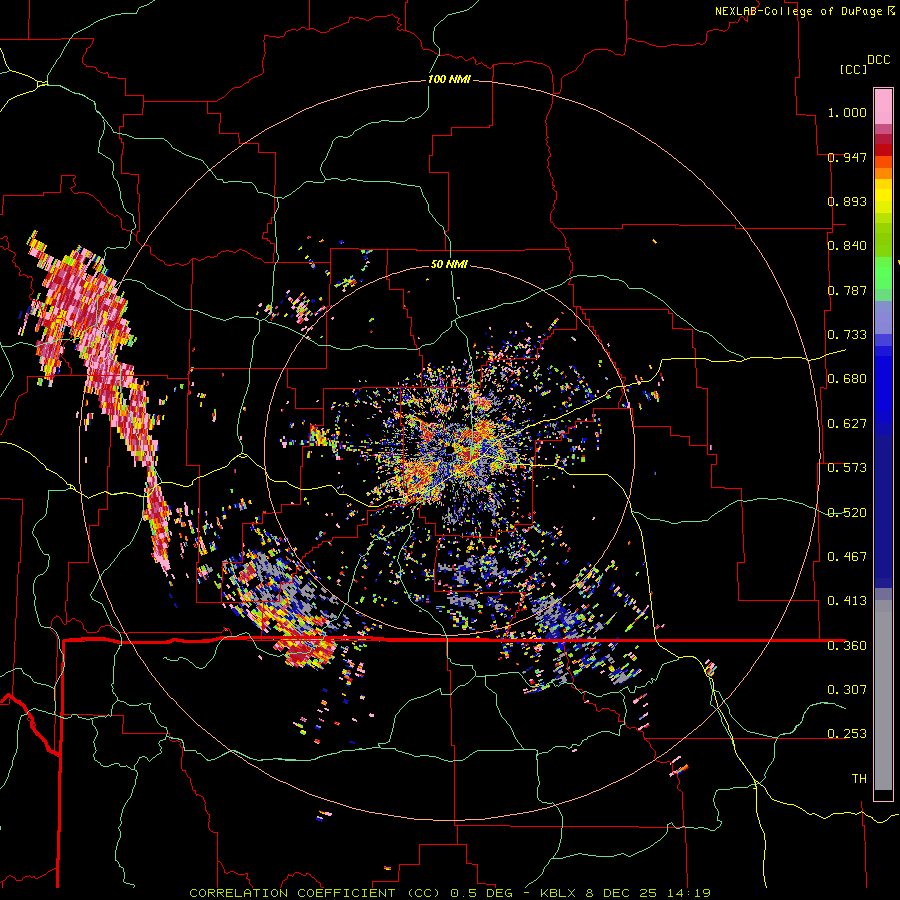Select the lavender band on the color bar
The width and height of the screenshot is (900, 900).
tap(883, 317)
